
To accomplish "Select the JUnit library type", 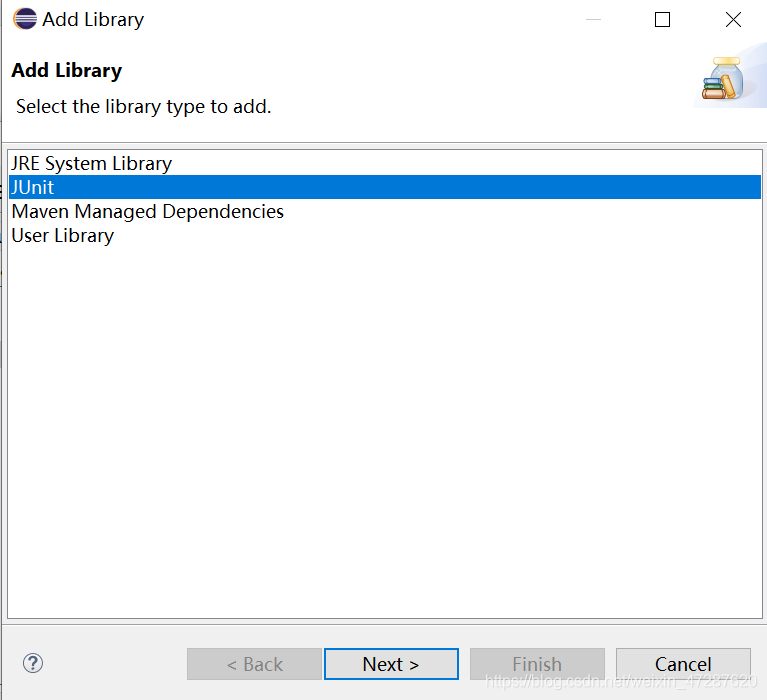I will 385,187.
